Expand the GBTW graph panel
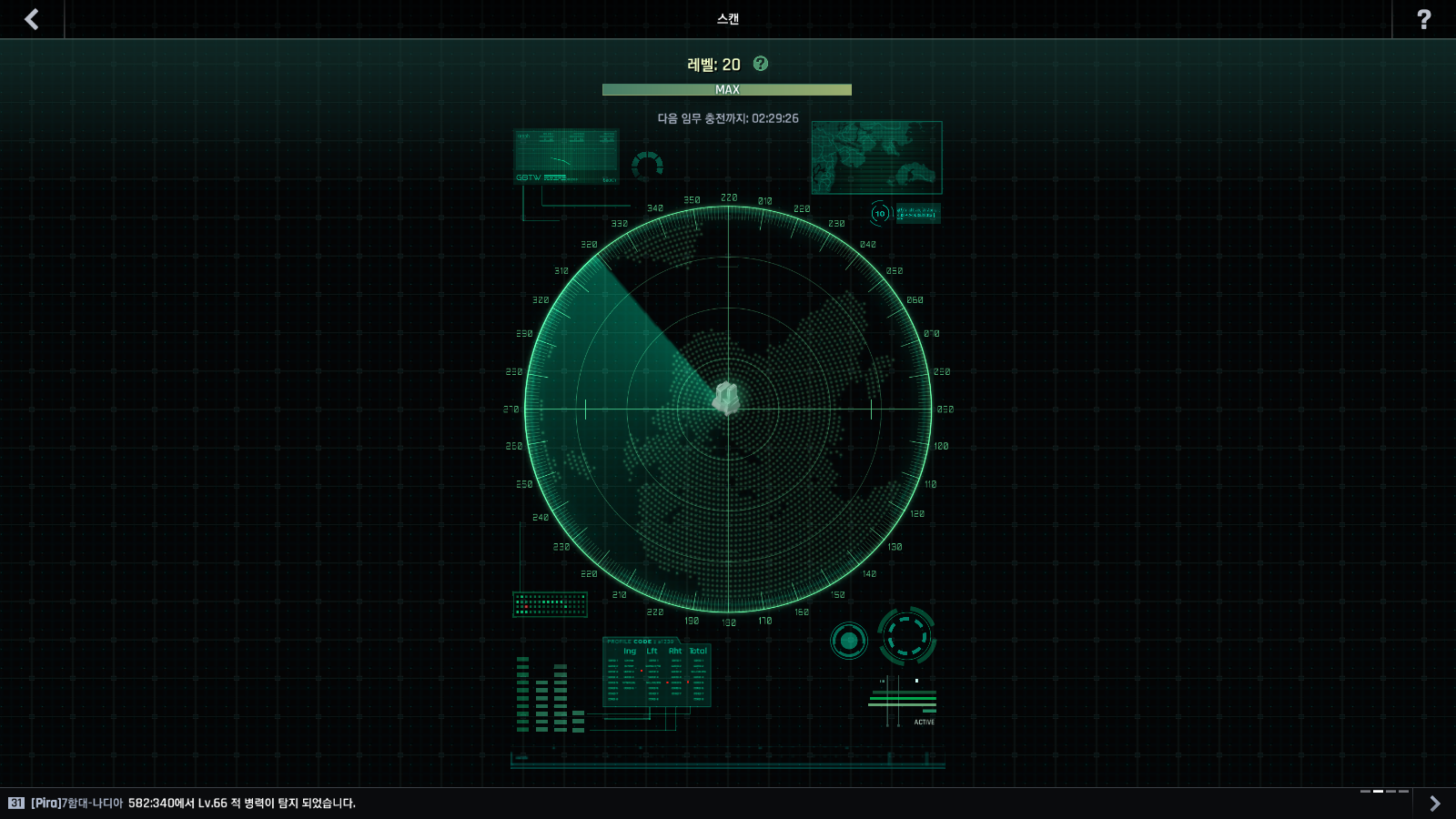The width and height of the screenshot is (1456, 819). [566, 157]
